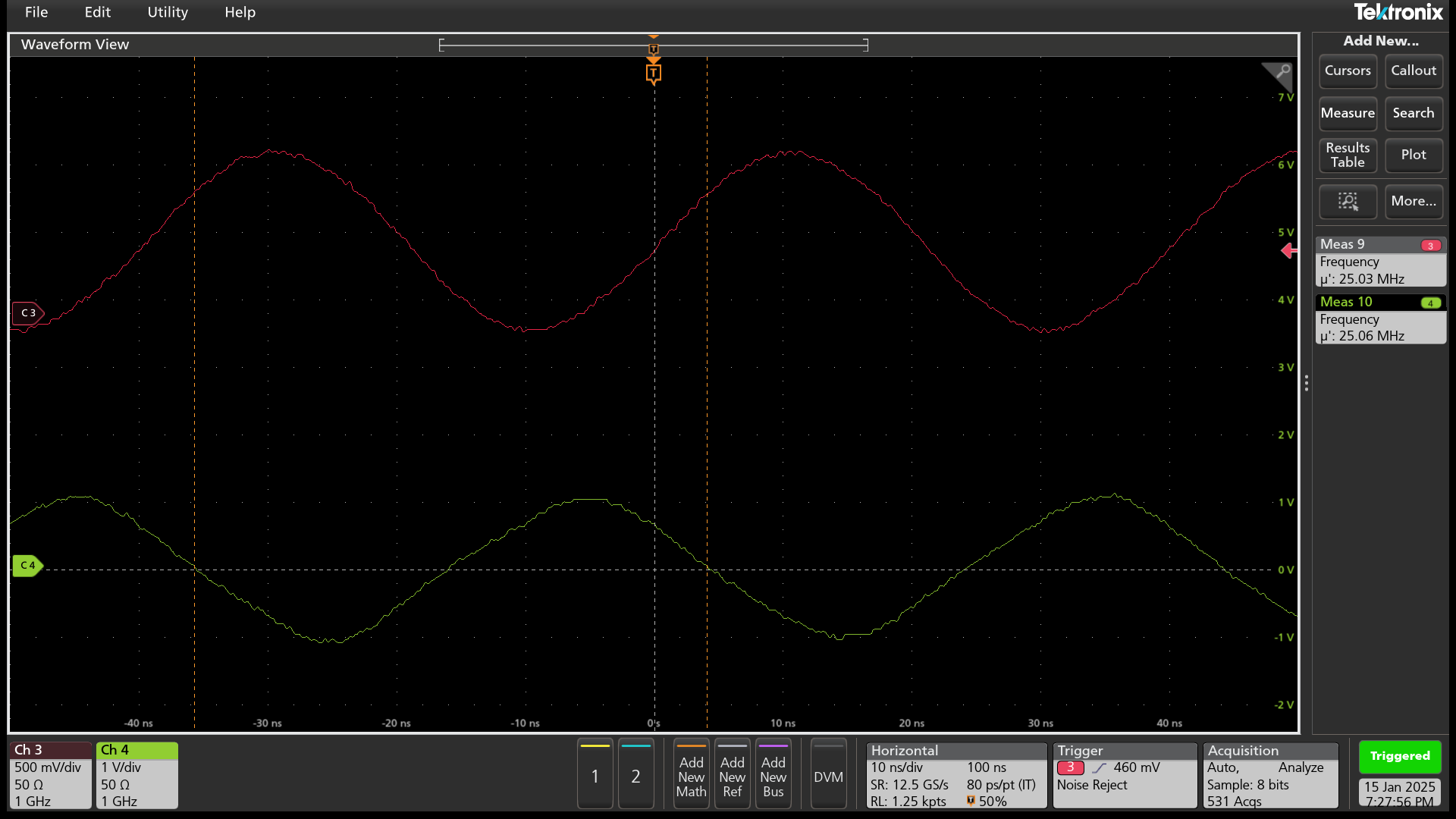Click the C3 channel ground handle
Image resolution: width=1456 pixels, height=819 pixels.
click(x=28, y=313)
